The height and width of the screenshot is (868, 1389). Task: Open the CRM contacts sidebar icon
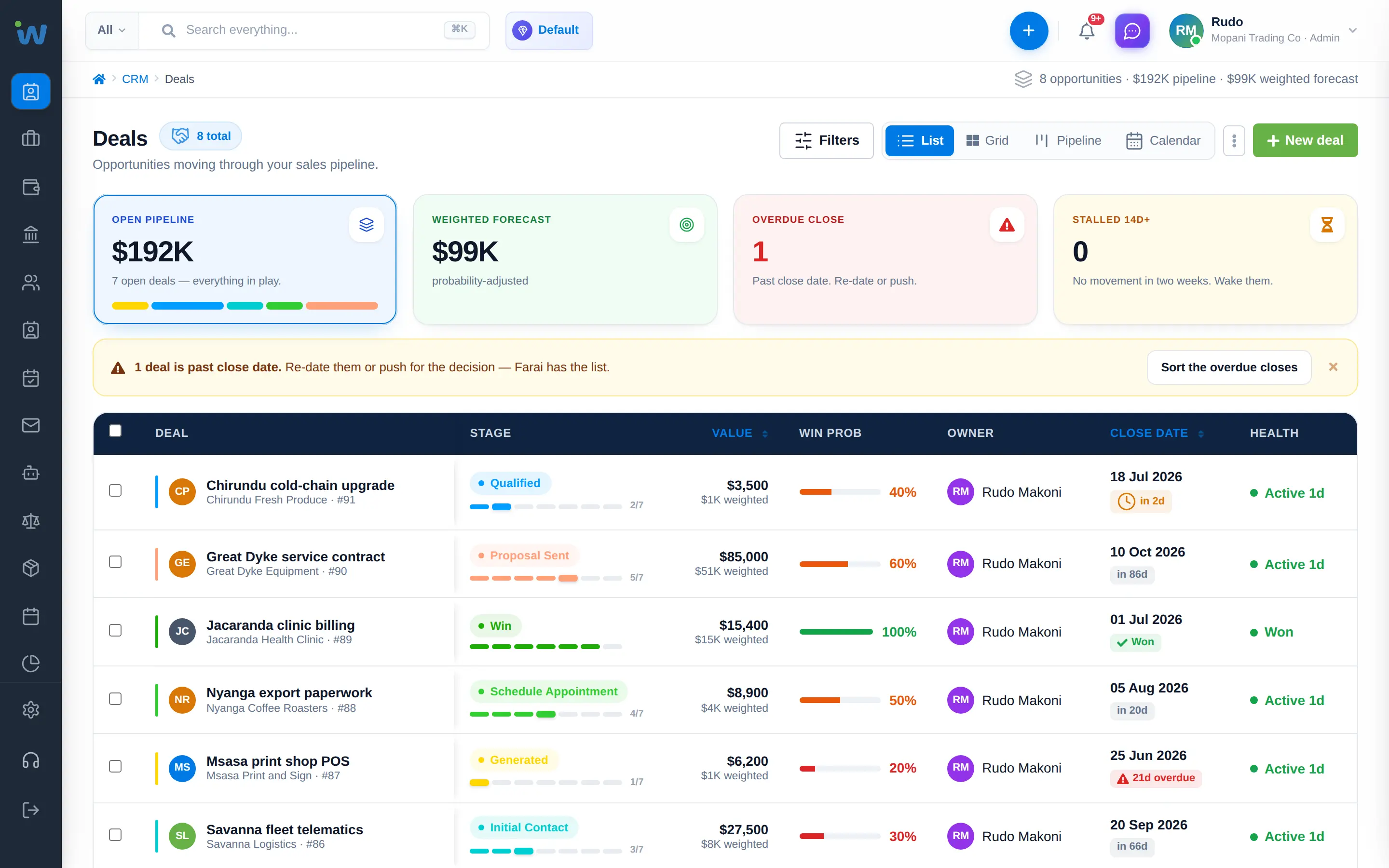coord(30,91)
